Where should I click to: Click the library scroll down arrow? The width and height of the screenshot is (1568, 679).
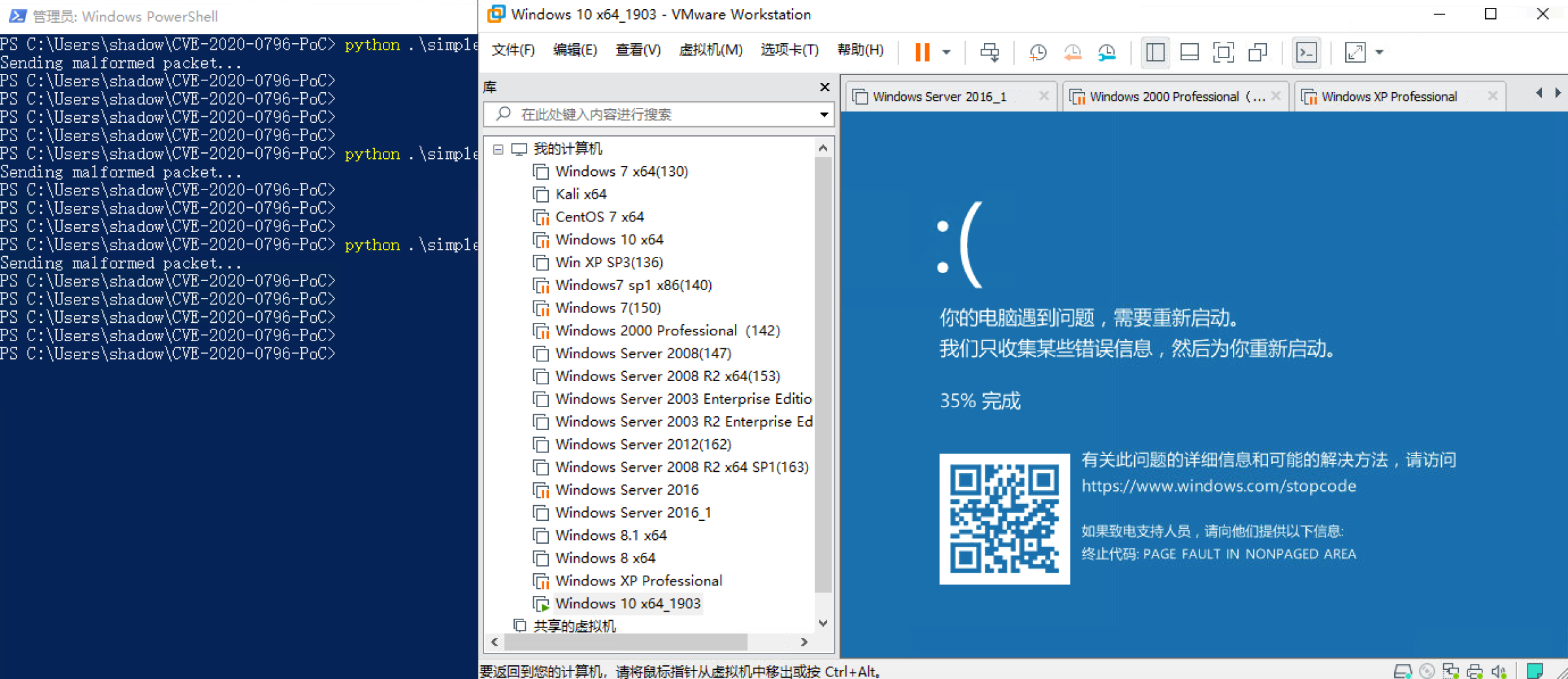823,623
